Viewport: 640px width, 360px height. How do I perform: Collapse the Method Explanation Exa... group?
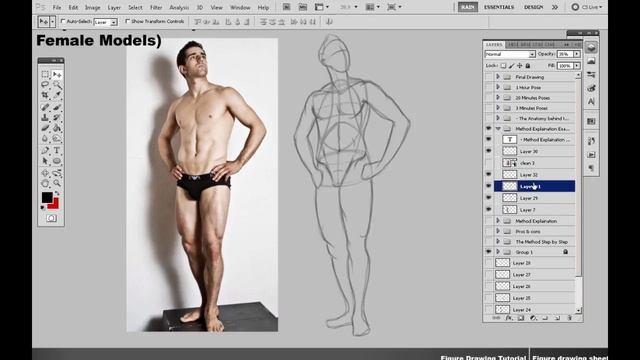coord(498,129)
